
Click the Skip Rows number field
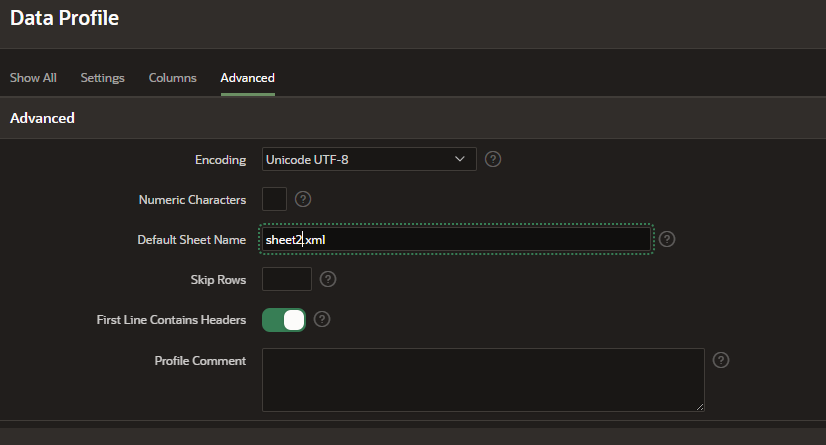coord(287,279)
